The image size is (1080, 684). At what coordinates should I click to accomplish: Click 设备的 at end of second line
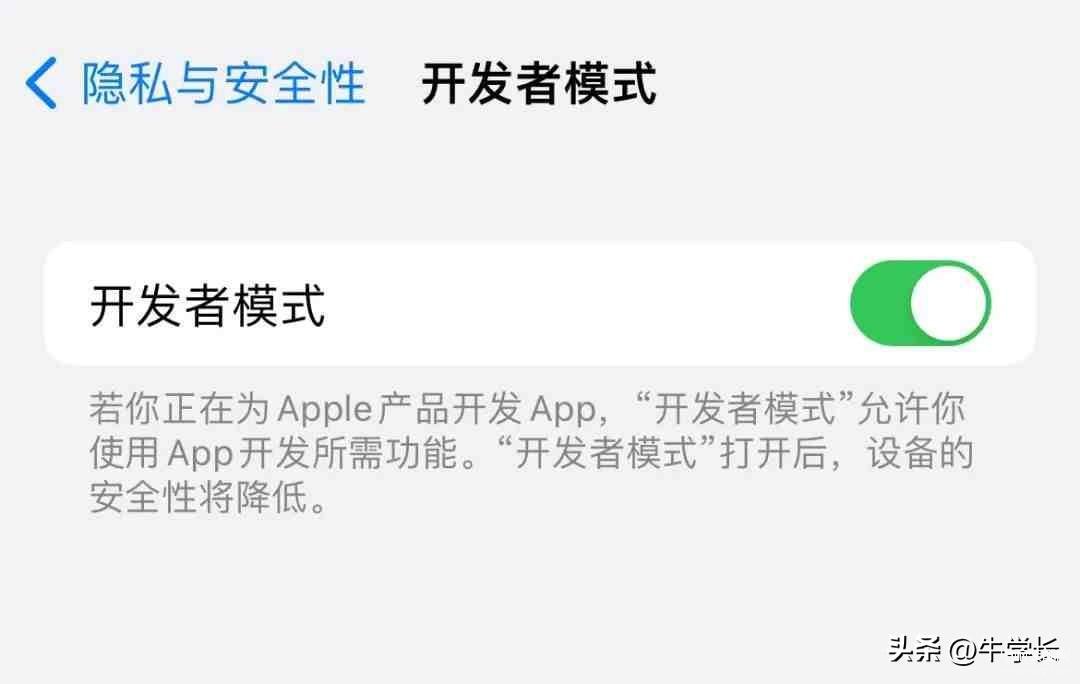920,453
